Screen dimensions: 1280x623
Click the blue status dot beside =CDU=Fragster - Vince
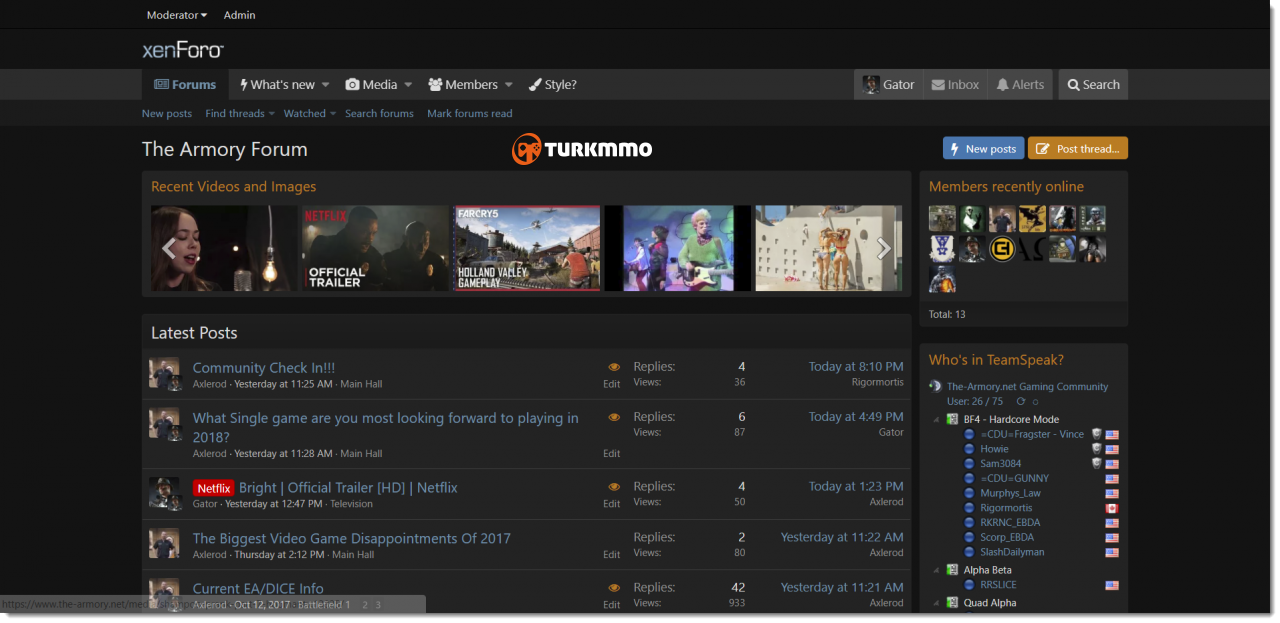(x=969, y=434)
